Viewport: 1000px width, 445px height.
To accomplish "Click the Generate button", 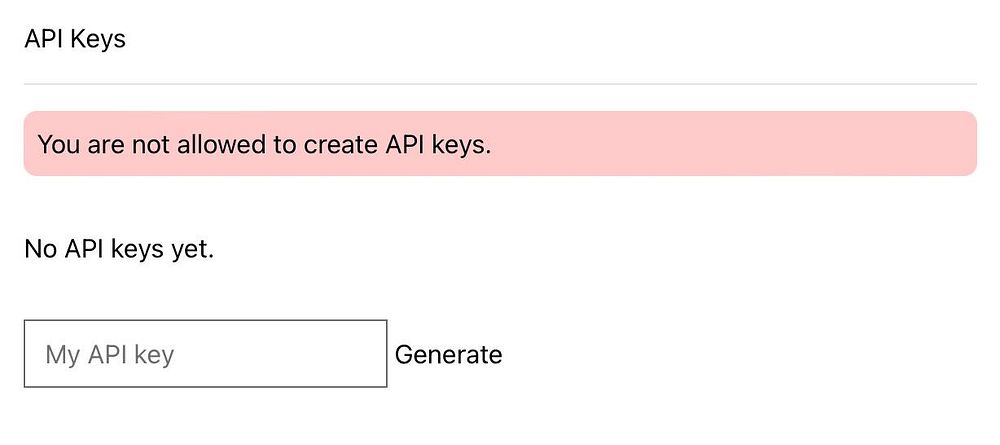I will tap(448, 354).
